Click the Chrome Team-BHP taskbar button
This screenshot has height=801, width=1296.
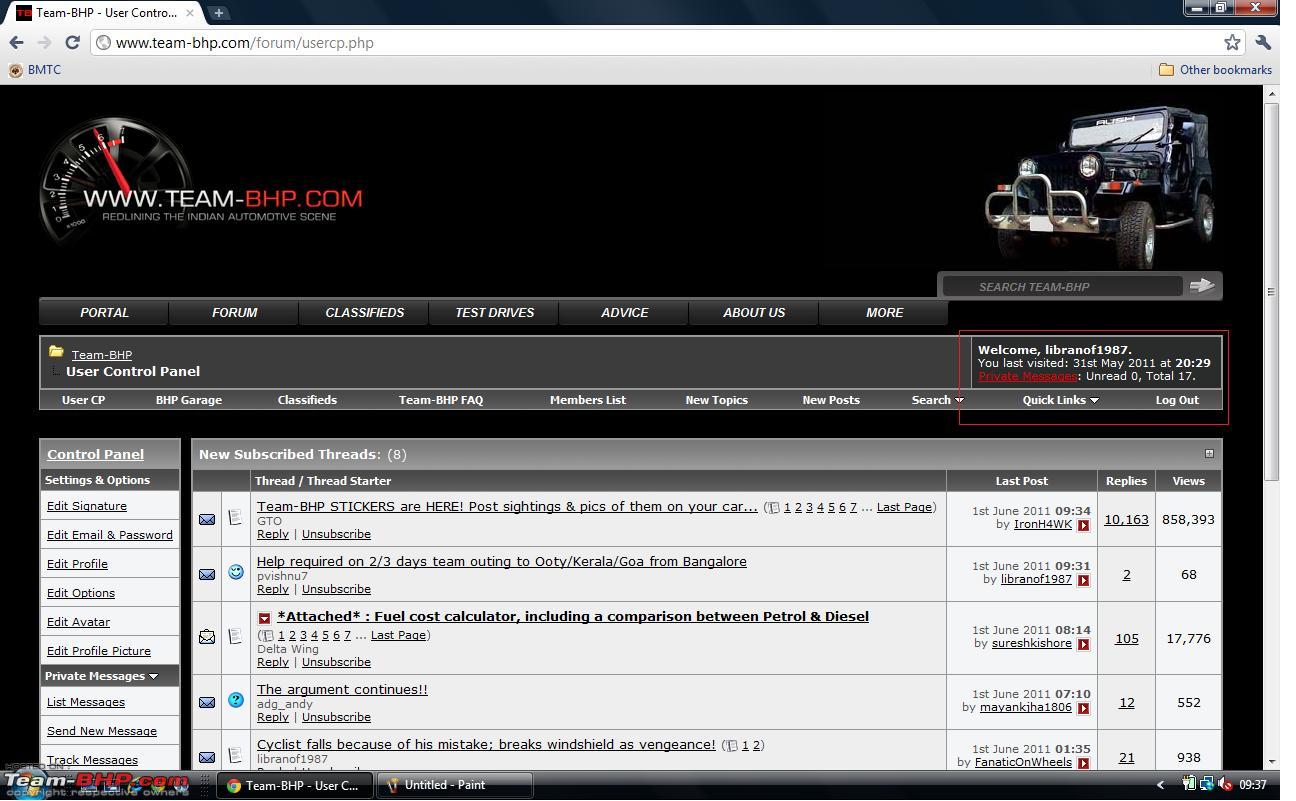pyautogui.click(x=295, y=785)
